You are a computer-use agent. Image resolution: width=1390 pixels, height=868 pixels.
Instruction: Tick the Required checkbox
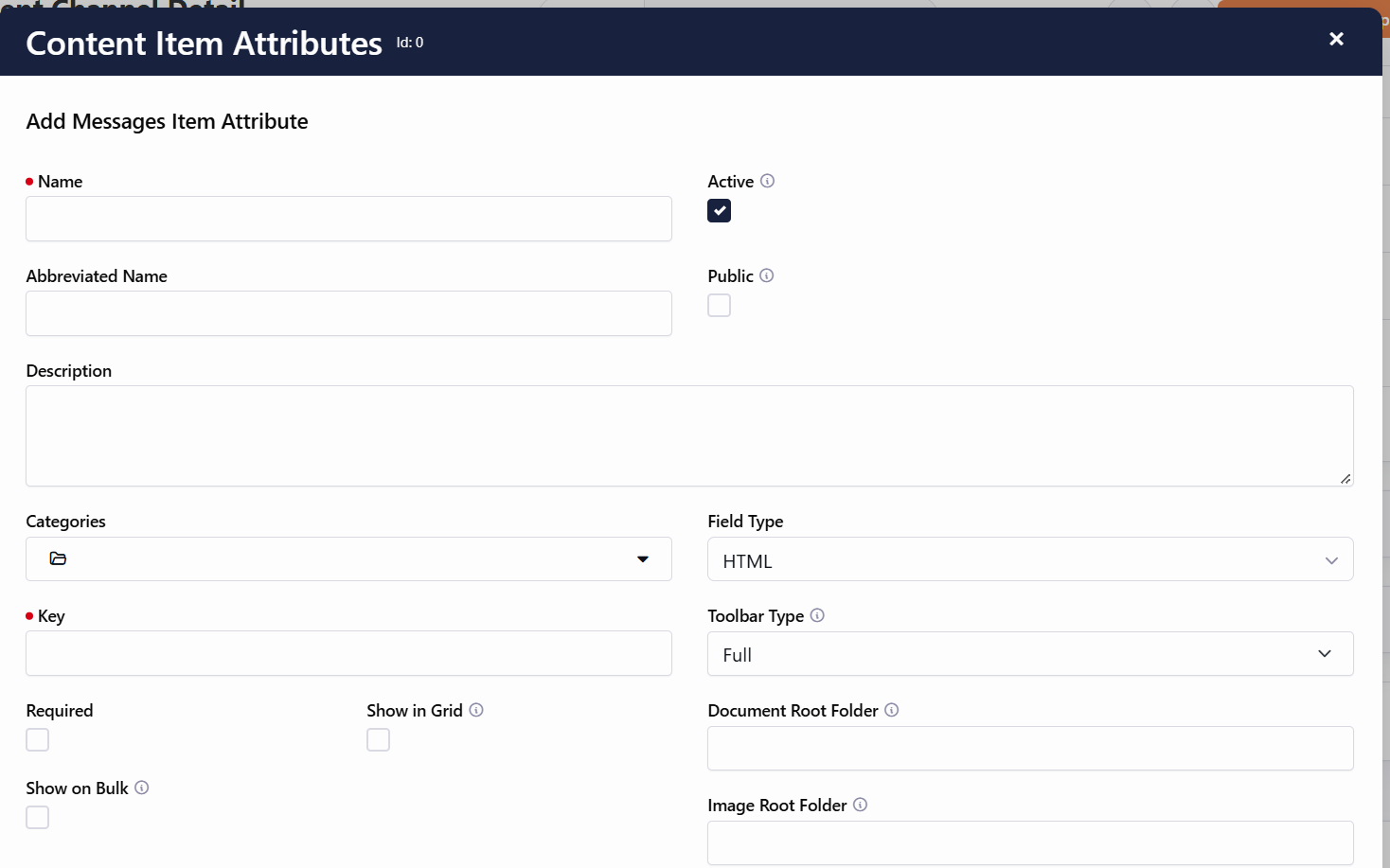click(38, 739)
